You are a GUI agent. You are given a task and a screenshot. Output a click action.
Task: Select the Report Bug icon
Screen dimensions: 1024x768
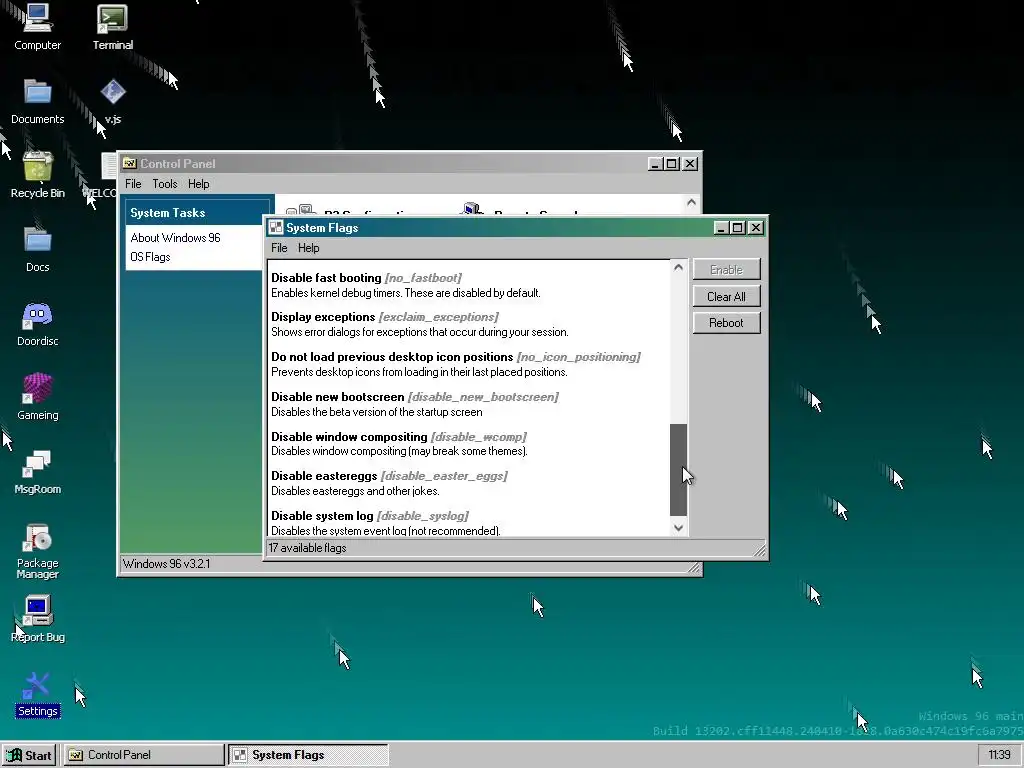click(37, 619)
